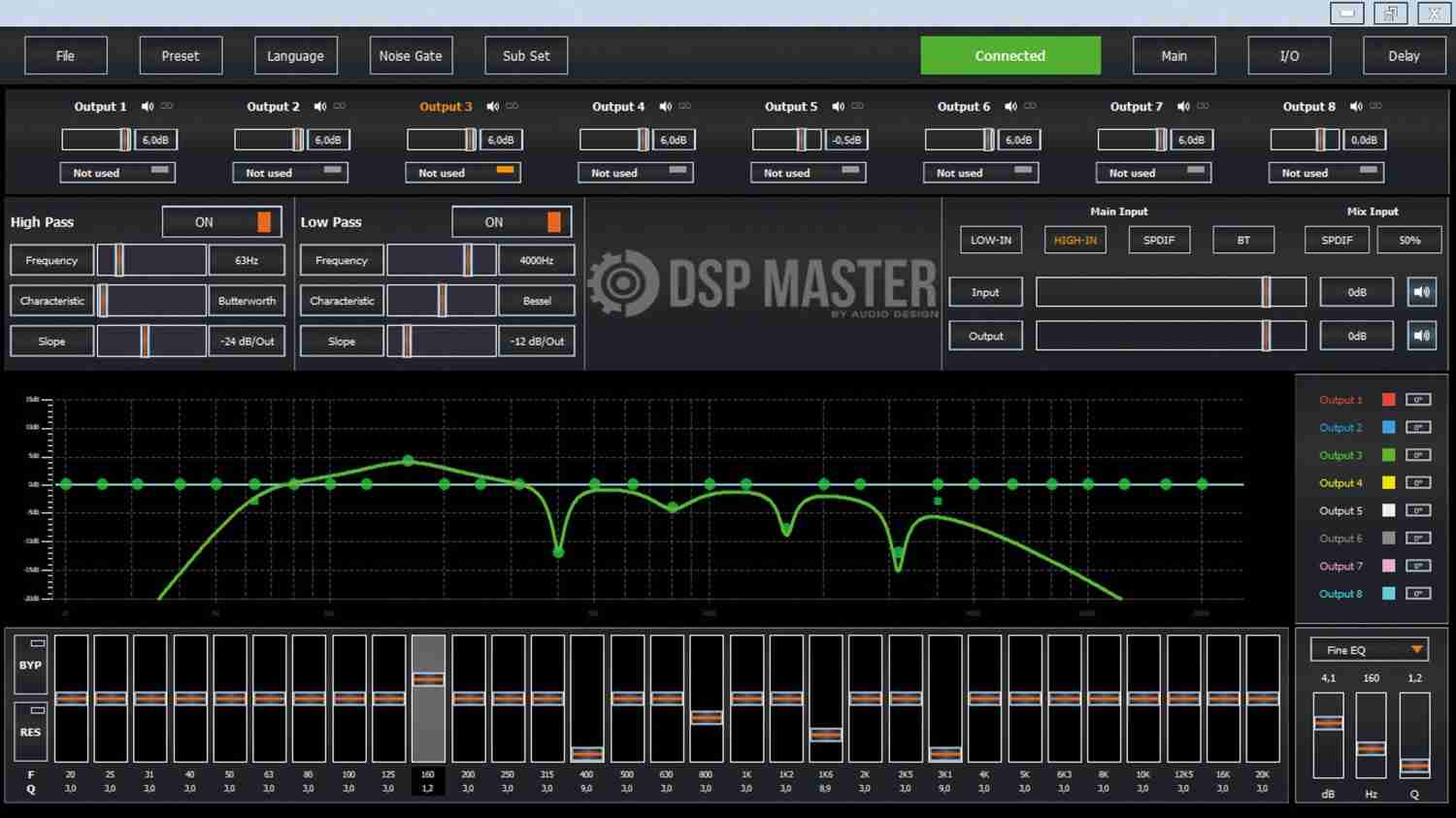Toggle the RES reset EQ button
This screenshot has height=818, width=1456.
coord(31,731)
